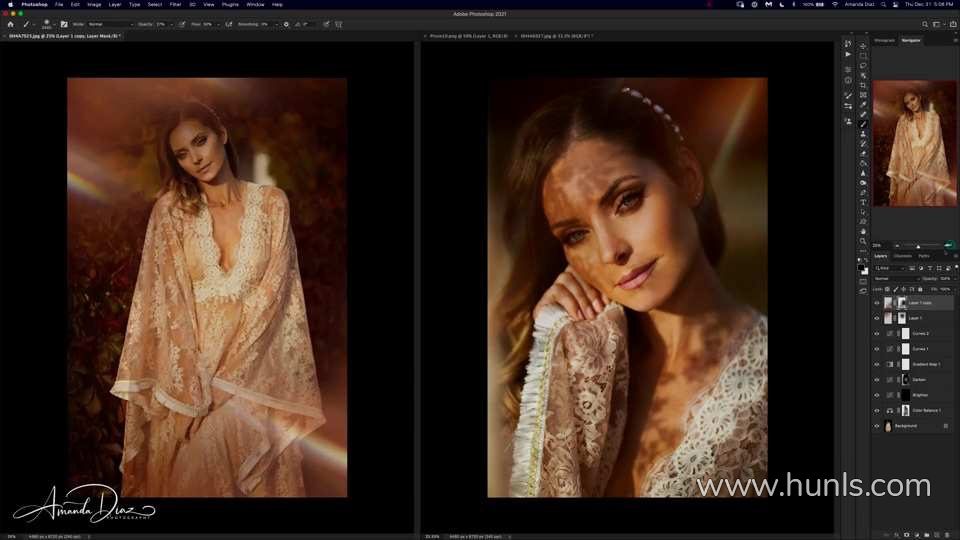This screenshot has height=540, width=960.
Task: Click foreground color swatch in toolbar
Action: tap(861, 268)
